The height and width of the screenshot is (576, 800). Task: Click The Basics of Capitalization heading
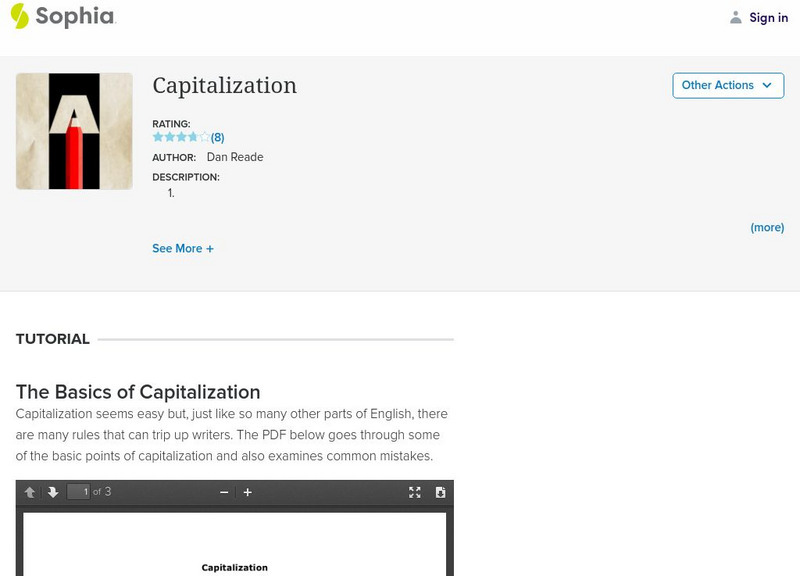click(x=138, y=392)
